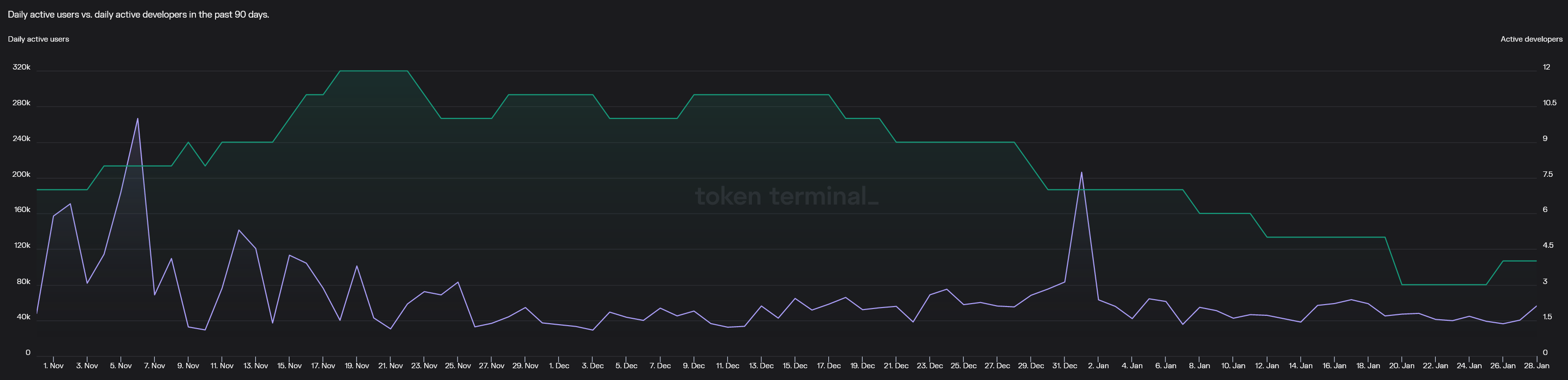
Task: Click the "5. Nov" date label
Action: click(x=121, y=366)
